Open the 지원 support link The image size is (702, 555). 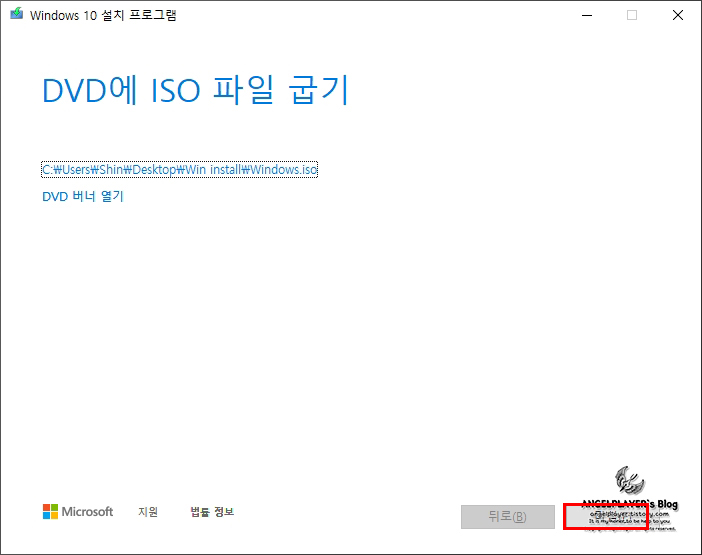tap(148, 512)
